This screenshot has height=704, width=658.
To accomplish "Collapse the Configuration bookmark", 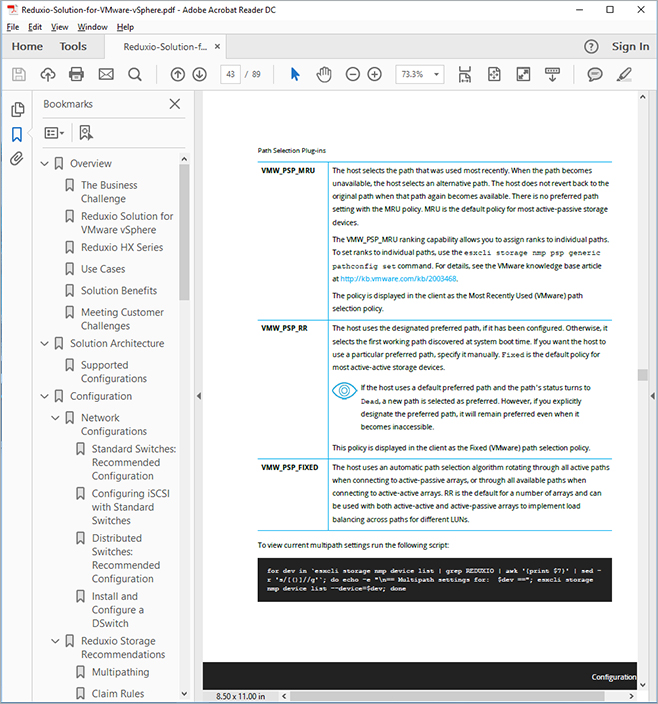I will (x=44, y=396).
